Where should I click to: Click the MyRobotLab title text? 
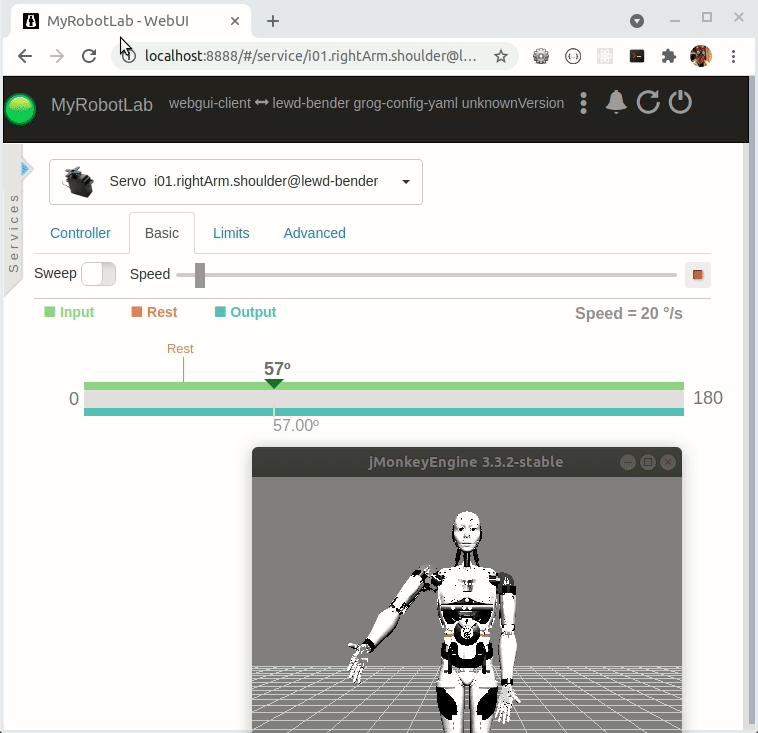[x=102, y=104]
